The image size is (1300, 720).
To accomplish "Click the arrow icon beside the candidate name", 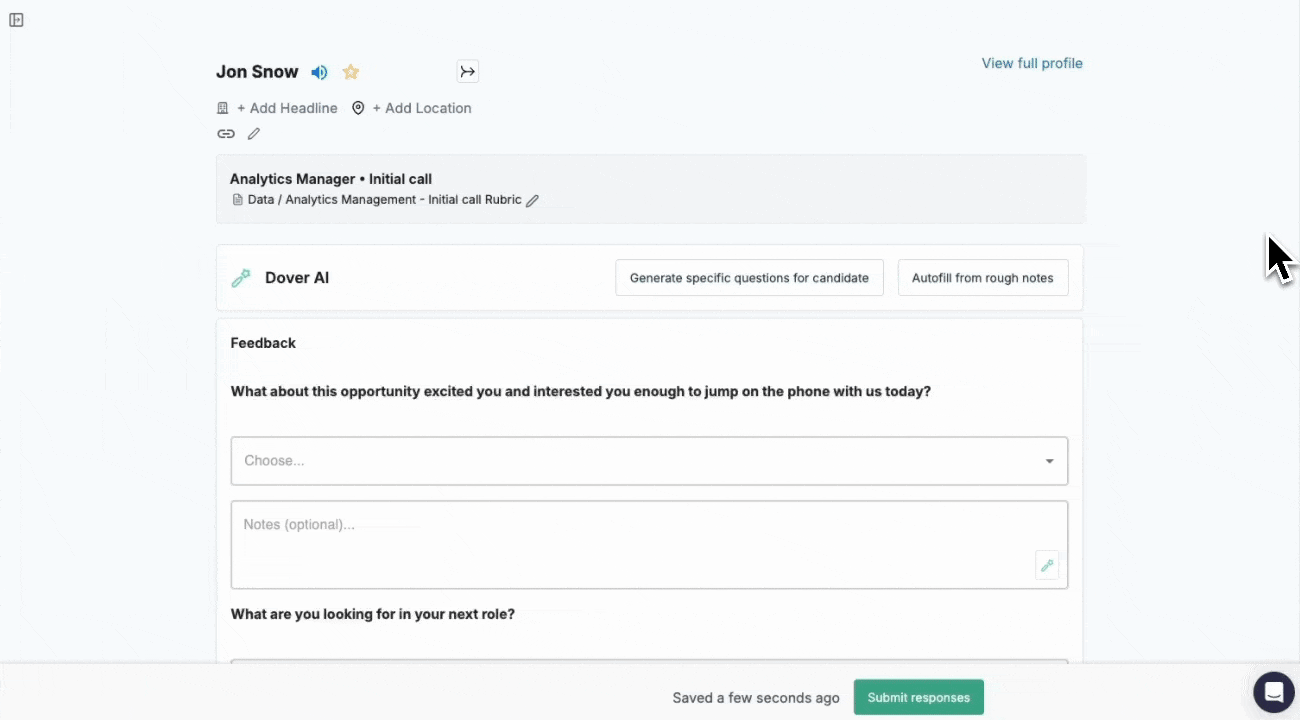I will click(x=468, y=71).
